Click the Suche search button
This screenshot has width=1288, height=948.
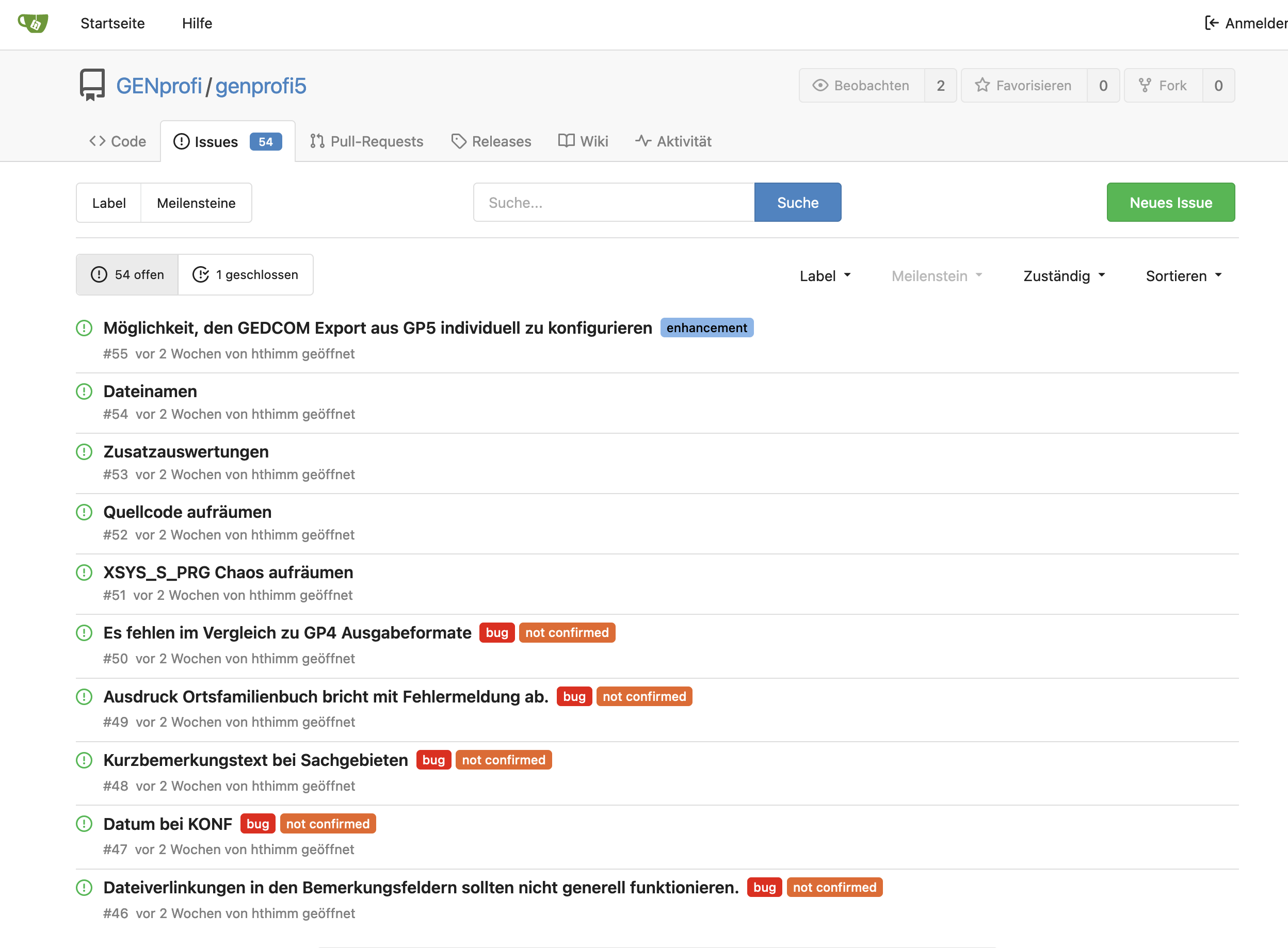point(798,202)
